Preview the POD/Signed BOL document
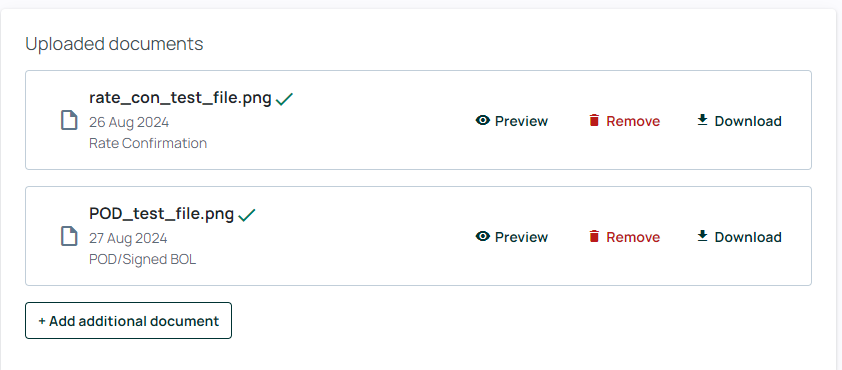The height and width of the screenshot is (370, 842). (x=512, y=237)
